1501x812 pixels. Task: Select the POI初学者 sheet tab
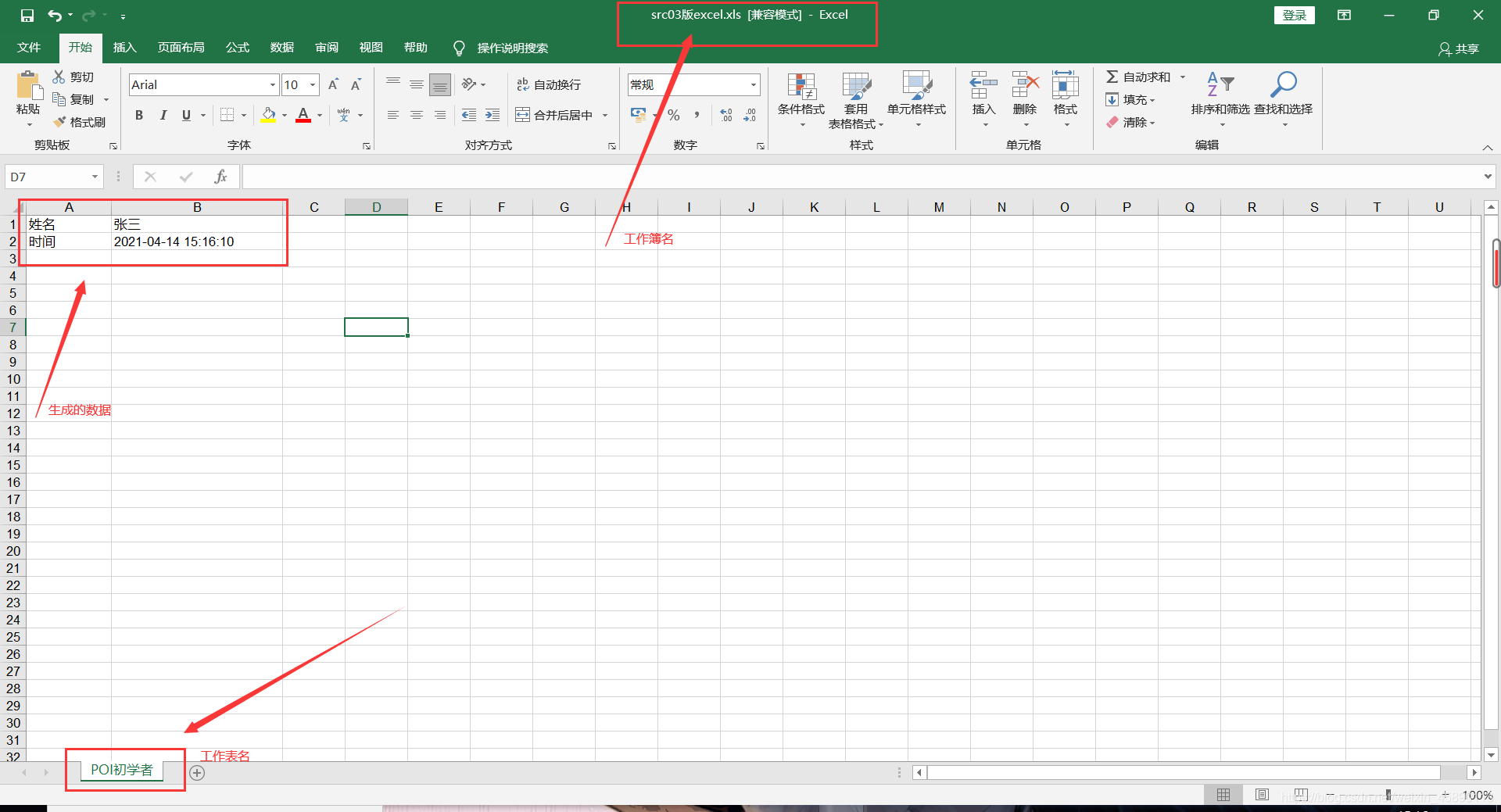122,770
